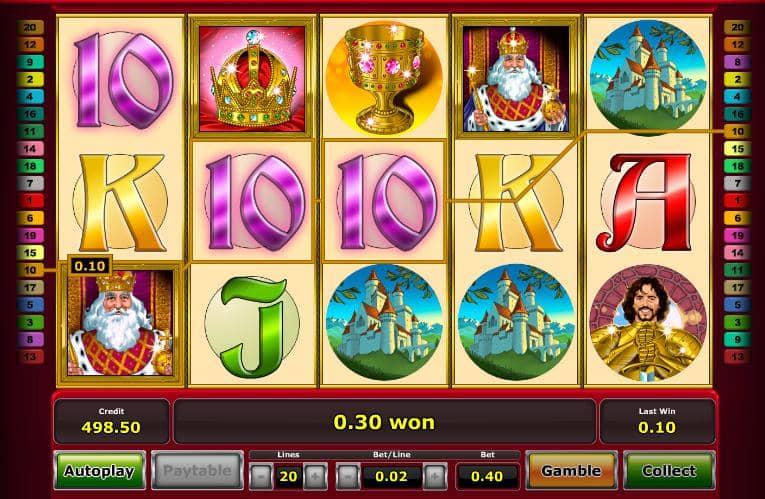Increase number of lines with plus
This screenshot has height=499, width=765.
pos(316,476)
